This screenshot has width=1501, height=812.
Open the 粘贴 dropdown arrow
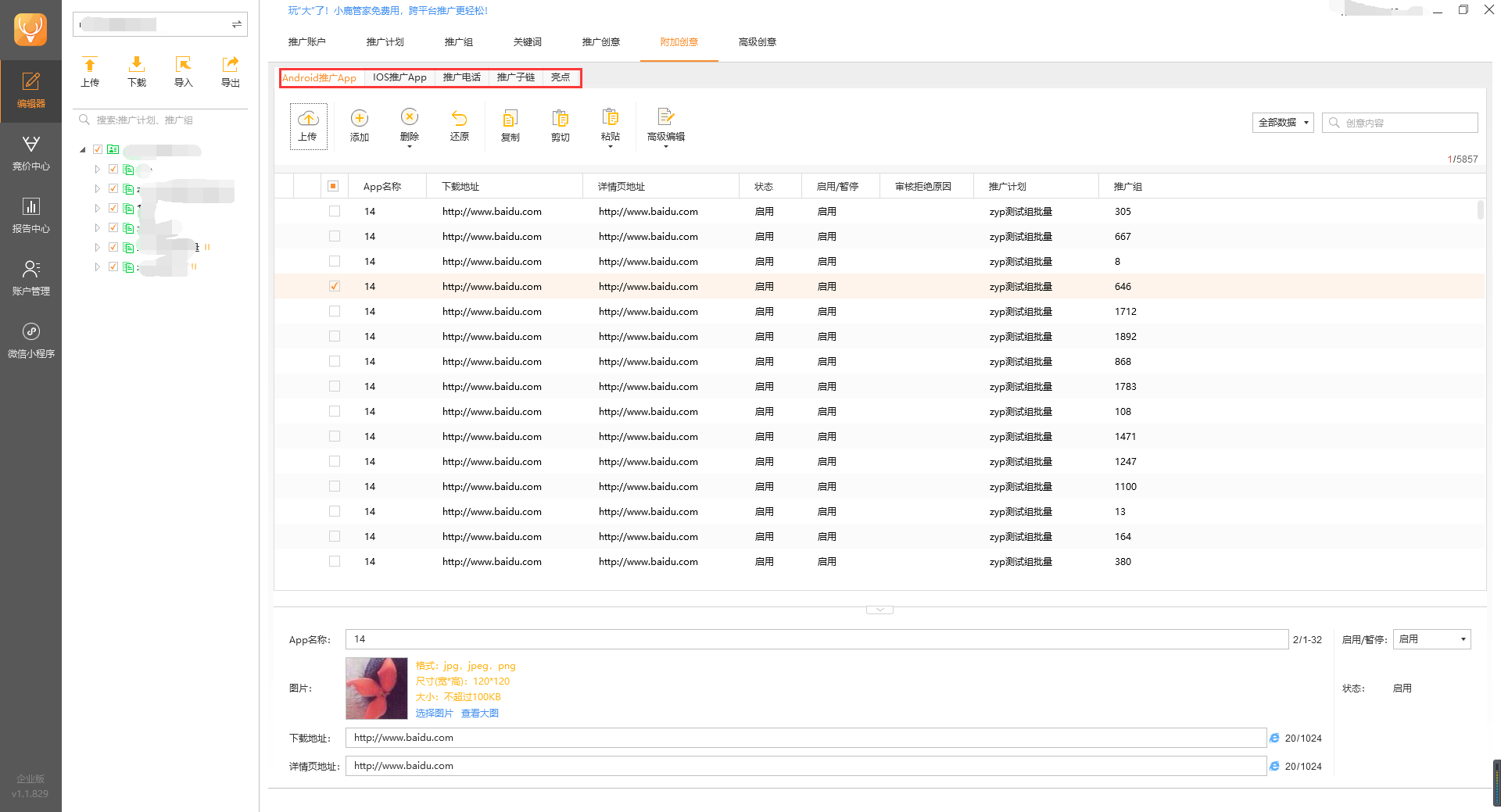point(611,146)
